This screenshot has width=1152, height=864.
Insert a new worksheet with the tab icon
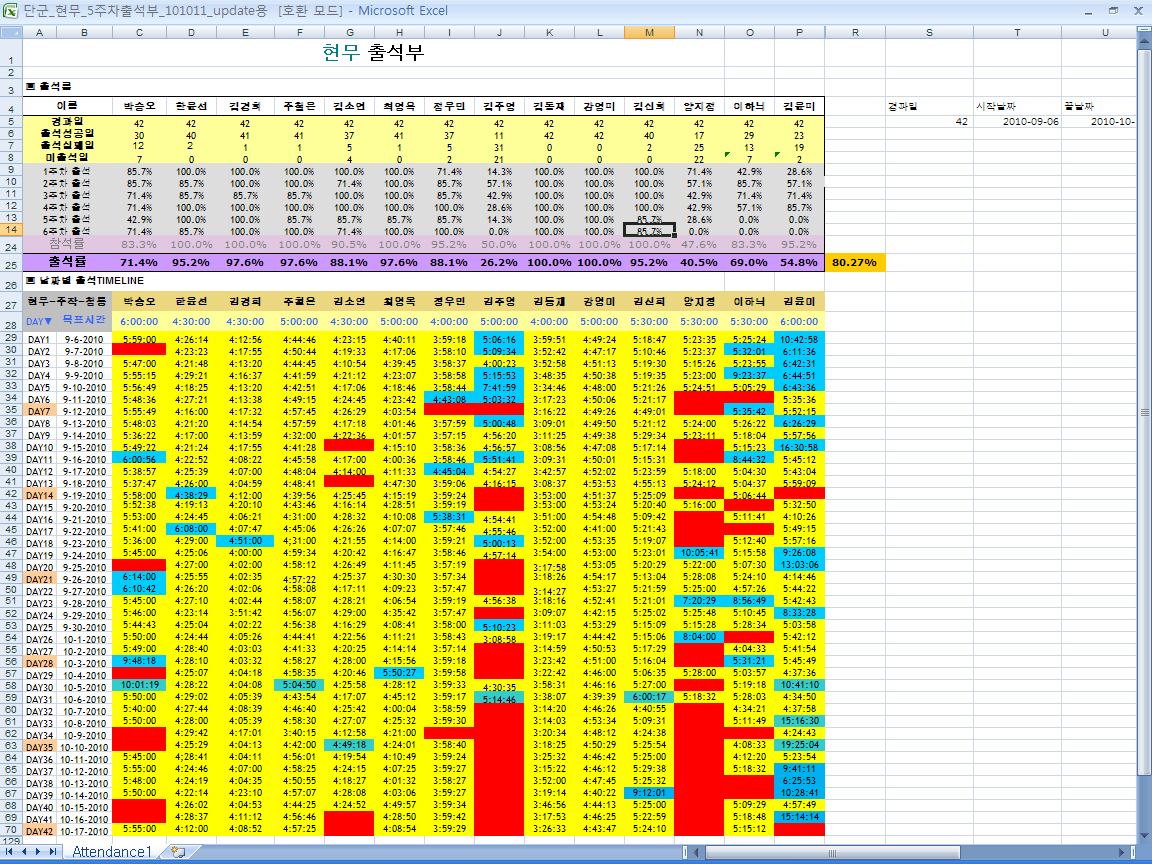(177, 852)
